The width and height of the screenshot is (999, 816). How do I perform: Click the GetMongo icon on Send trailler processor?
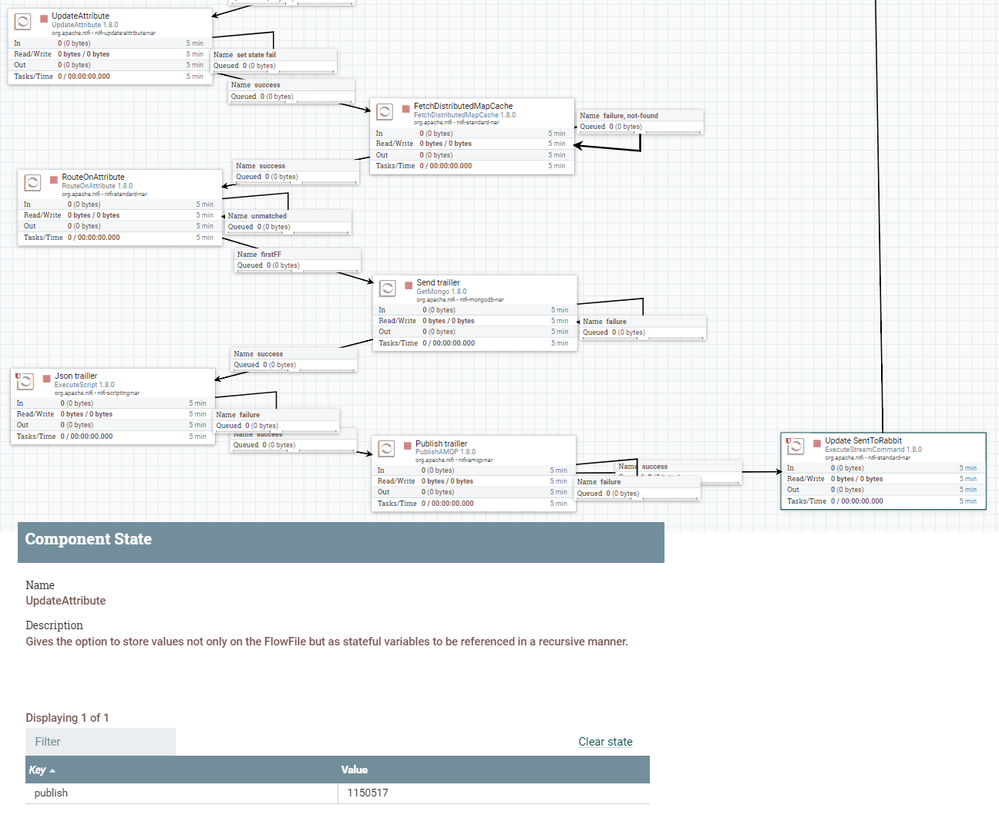pos(388,288)
